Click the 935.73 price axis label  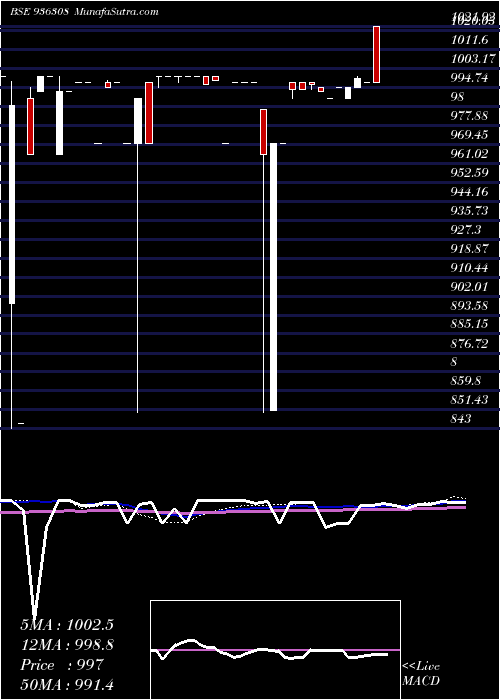[469, 210]
